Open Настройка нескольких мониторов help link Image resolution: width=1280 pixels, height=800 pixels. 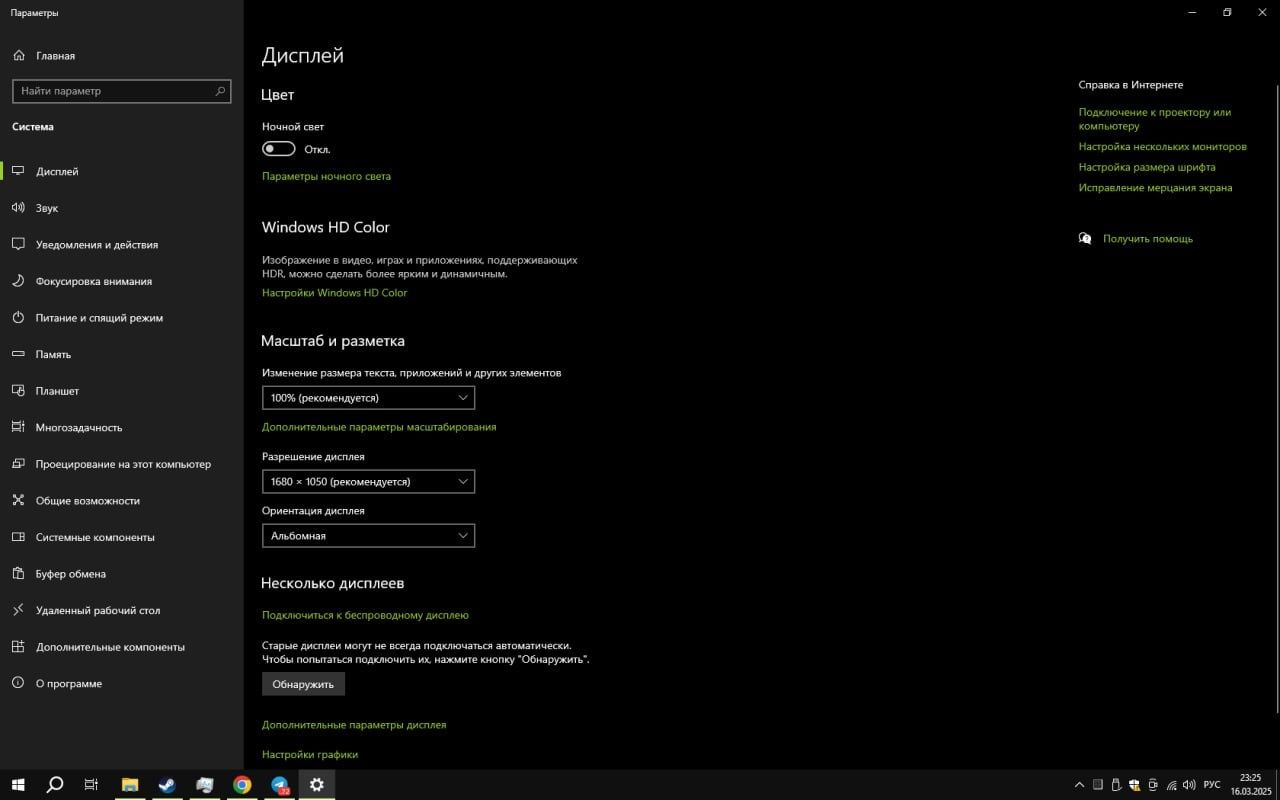pyautogui.click(x=1163, y=147)
